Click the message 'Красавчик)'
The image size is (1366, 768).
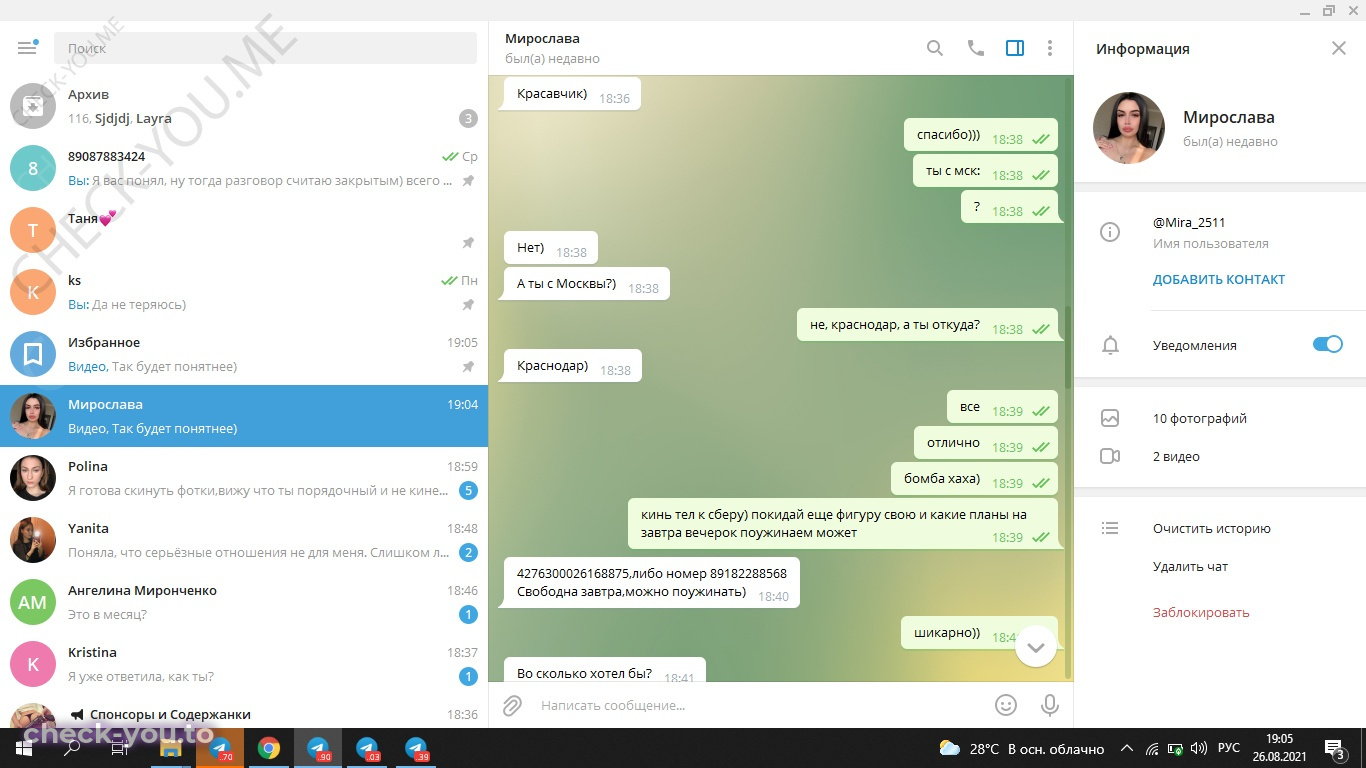coord(572,94)
